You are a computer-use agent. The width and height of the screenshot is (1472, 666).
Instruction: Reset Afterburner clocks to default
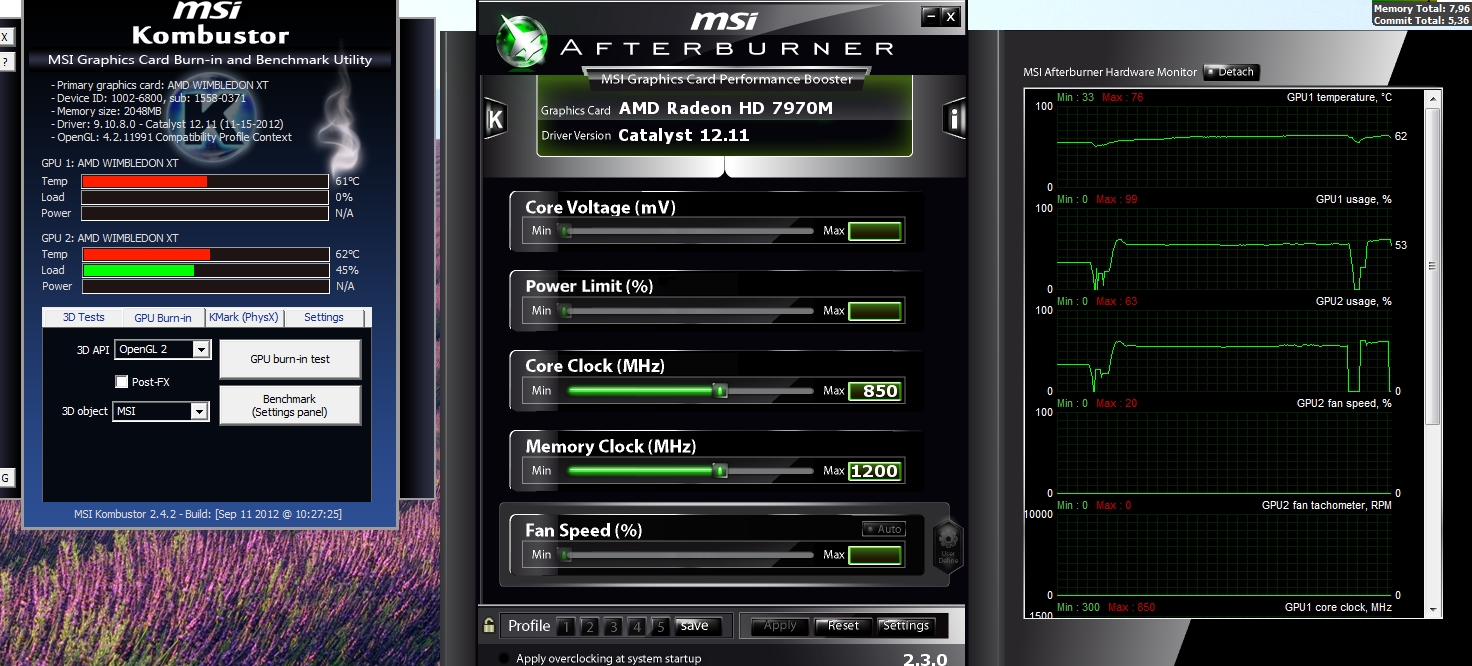843,626
